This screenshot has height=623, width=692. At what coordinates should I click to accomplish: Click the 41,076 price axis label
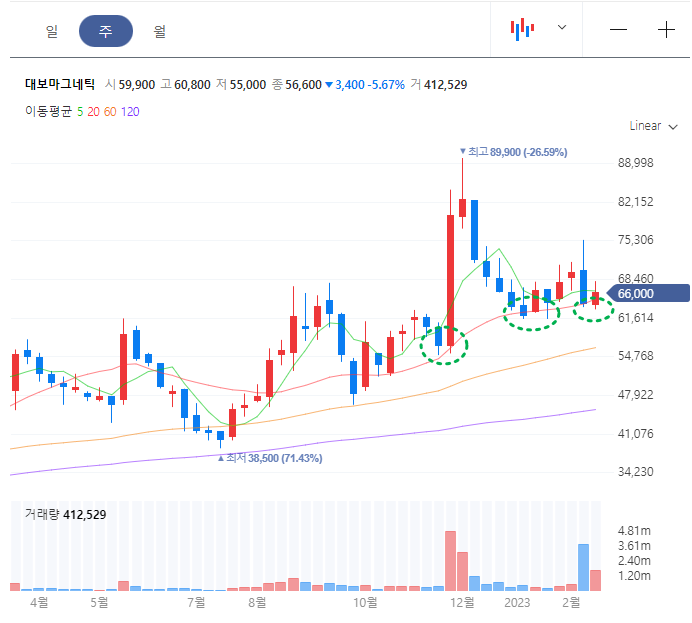click(x=636, y=434)
